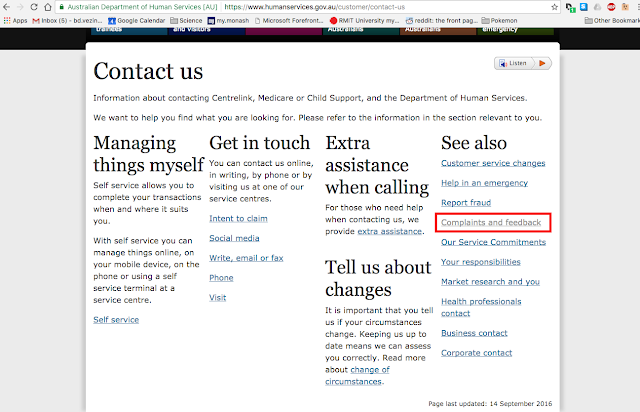Go to the browser home icon
The height and width of the screenshot is (412, 640).
(x=48, y=7)
